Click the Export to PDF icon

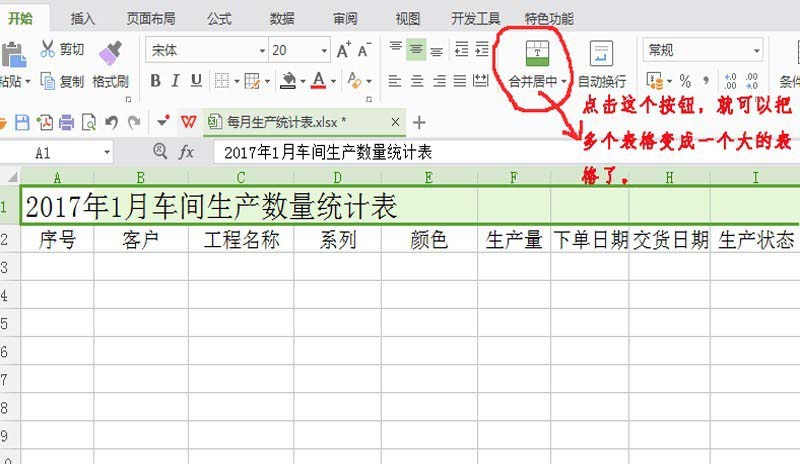(45, 123)
